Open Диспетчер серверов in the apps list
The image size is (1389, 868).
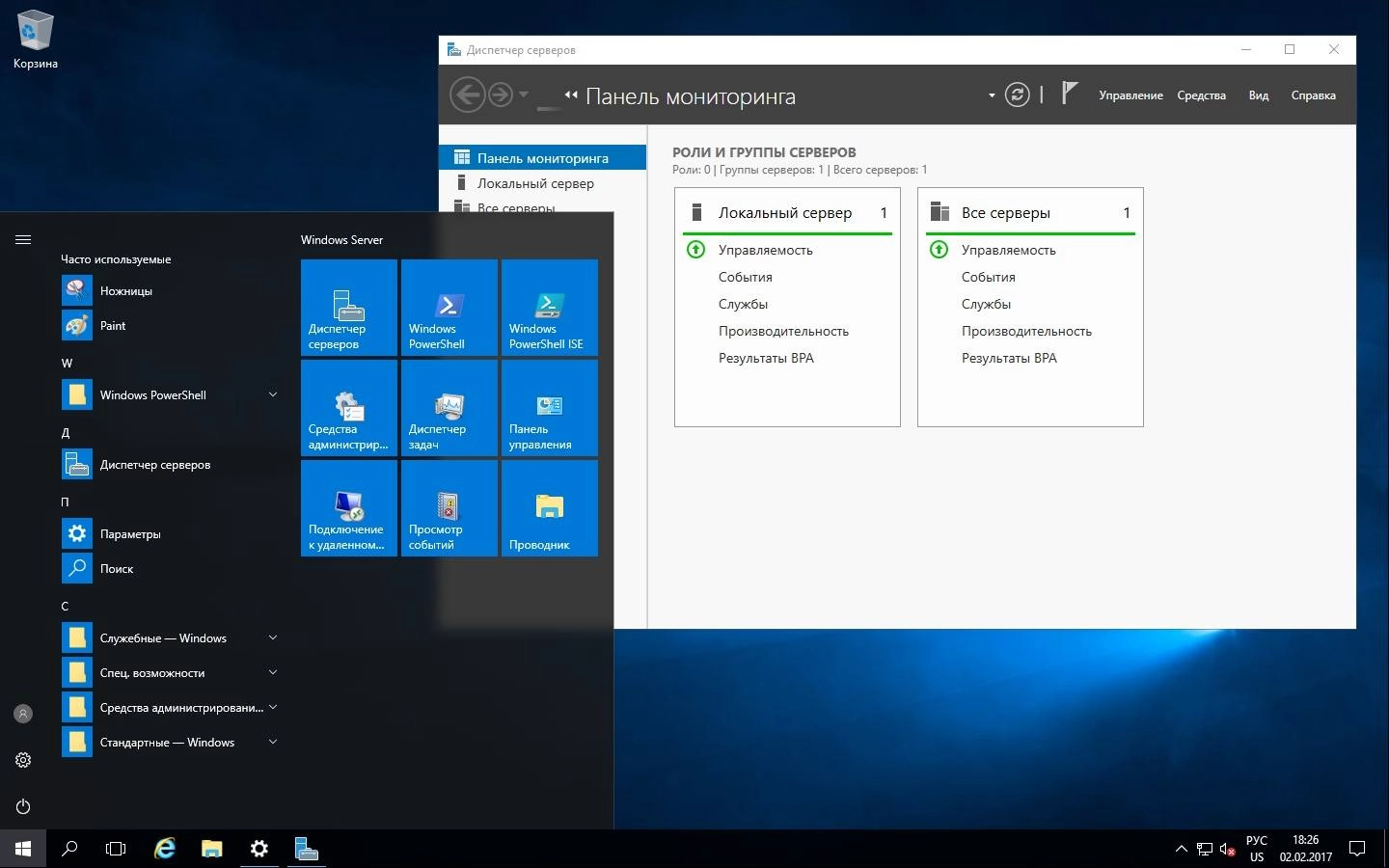click(x=172, y=465)
